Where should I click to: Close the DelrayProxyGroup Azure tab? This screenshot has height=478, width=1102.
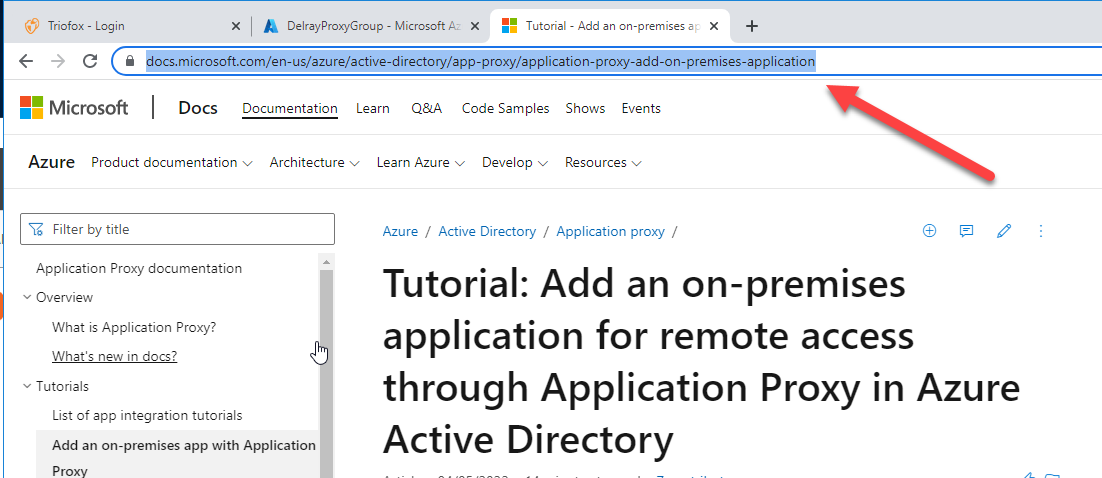475,26
